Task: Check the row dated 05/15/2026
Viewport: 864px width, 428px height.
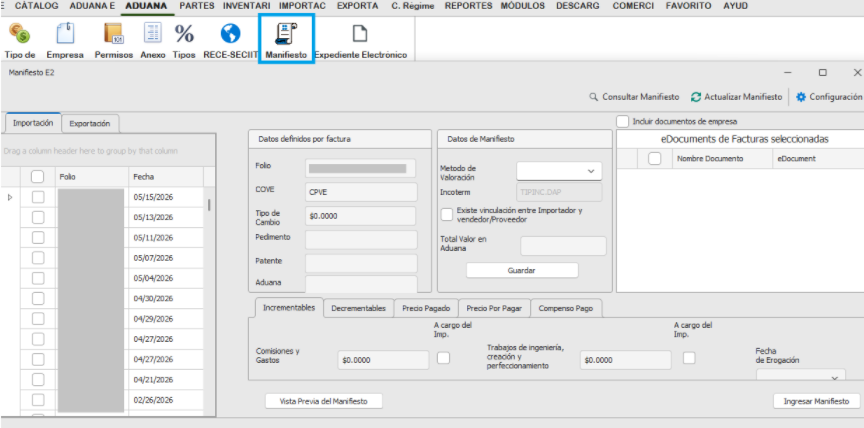Action: [37, 197]
